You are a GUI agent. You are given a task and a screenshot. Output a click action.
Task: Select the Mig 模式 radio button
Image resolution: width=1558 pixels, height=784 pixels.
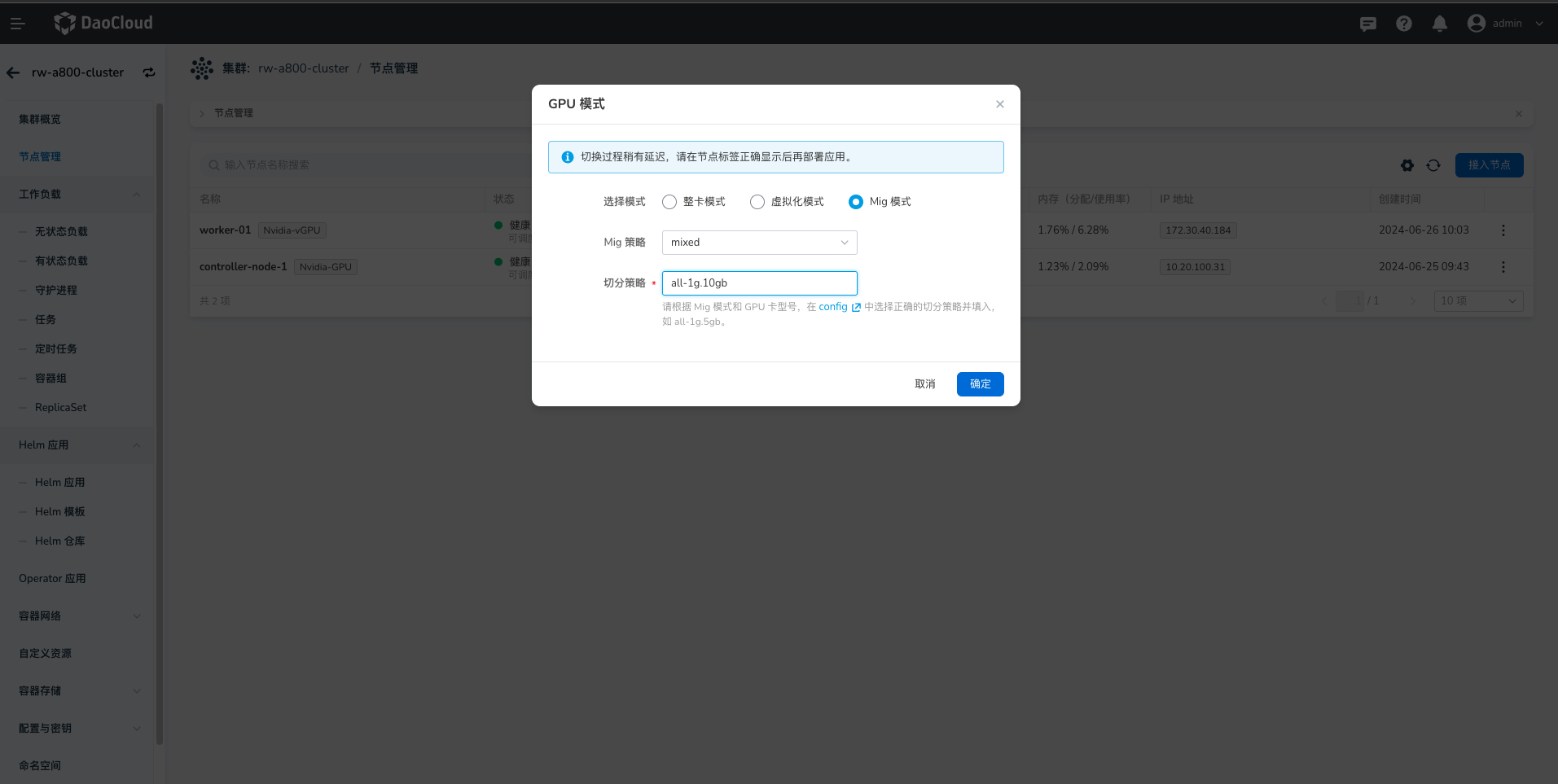[855, 202]
